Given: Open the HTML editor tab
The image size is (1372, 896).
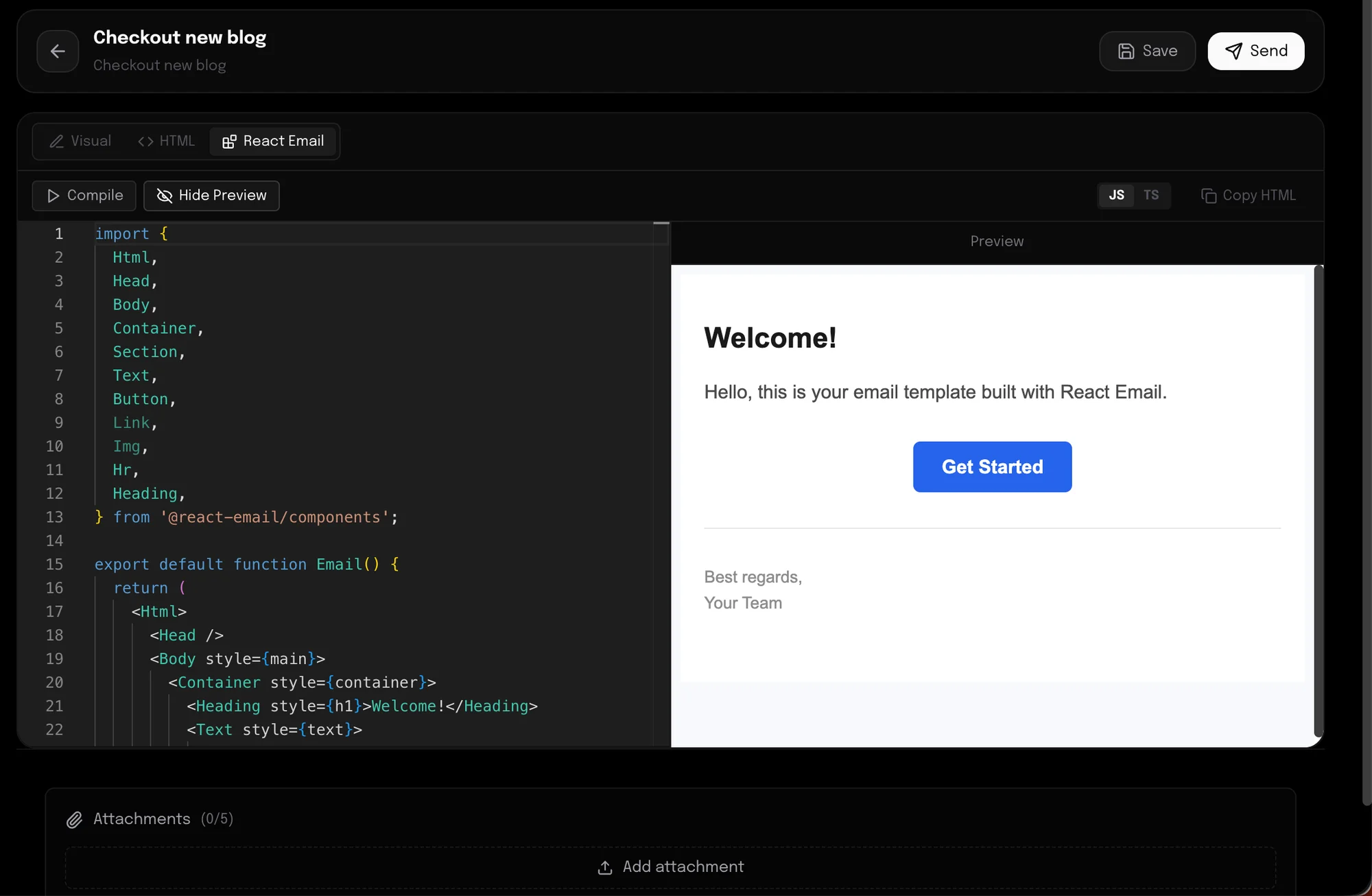Looking at the screenshot, I should (x=167, y=141).
